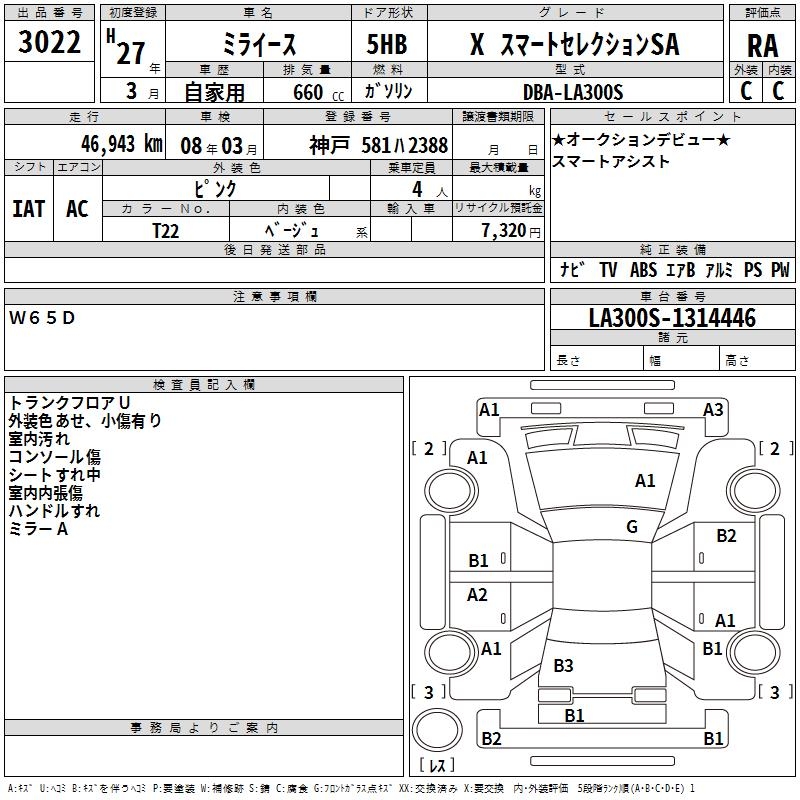The width and height of the screenshot is (800, 800).
Task: Click the C grade under 内装
Action: [x=778, y=91]
